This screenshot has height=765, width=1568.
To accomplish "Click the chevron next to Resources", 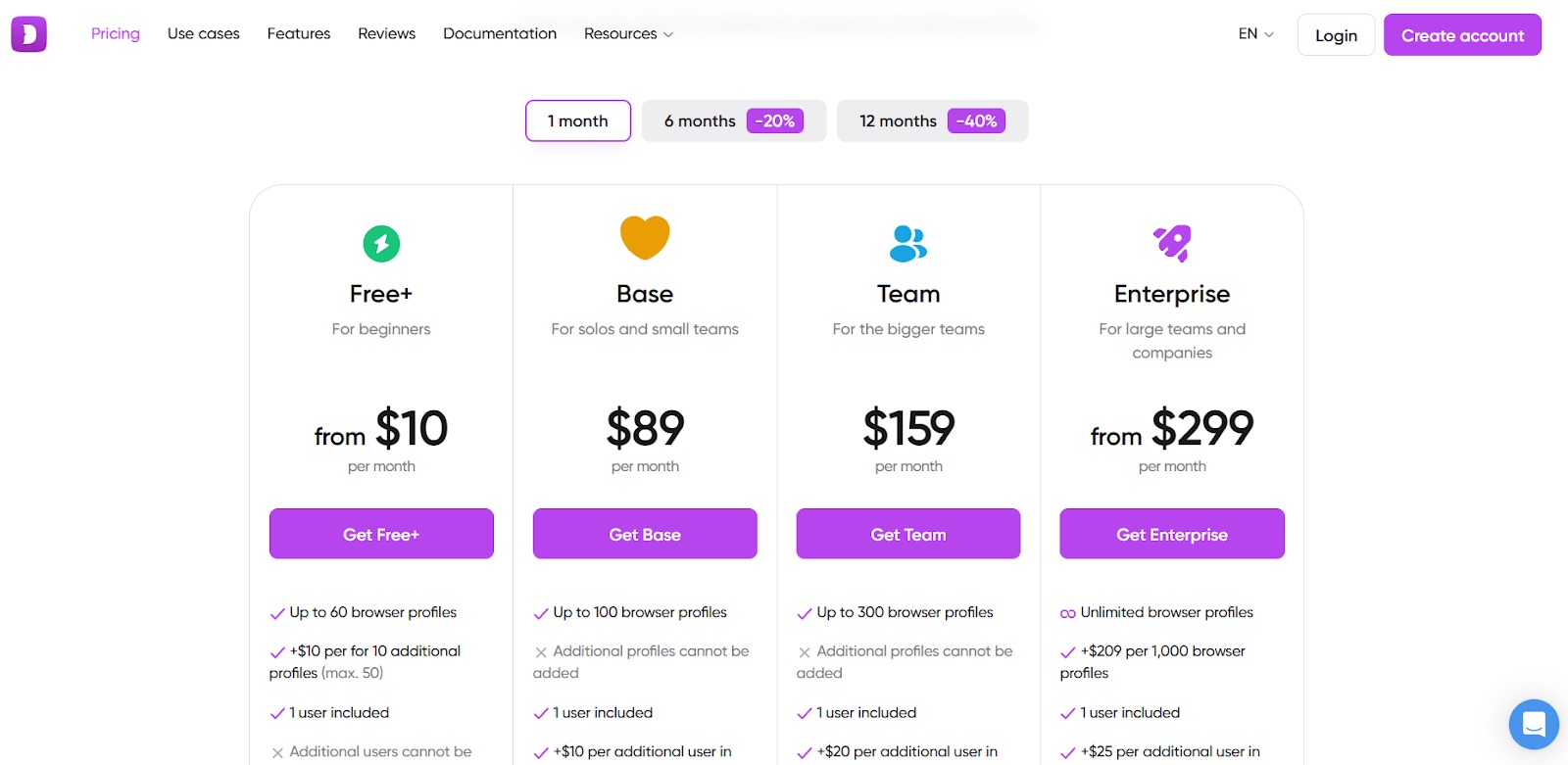I will pos(668,34).
